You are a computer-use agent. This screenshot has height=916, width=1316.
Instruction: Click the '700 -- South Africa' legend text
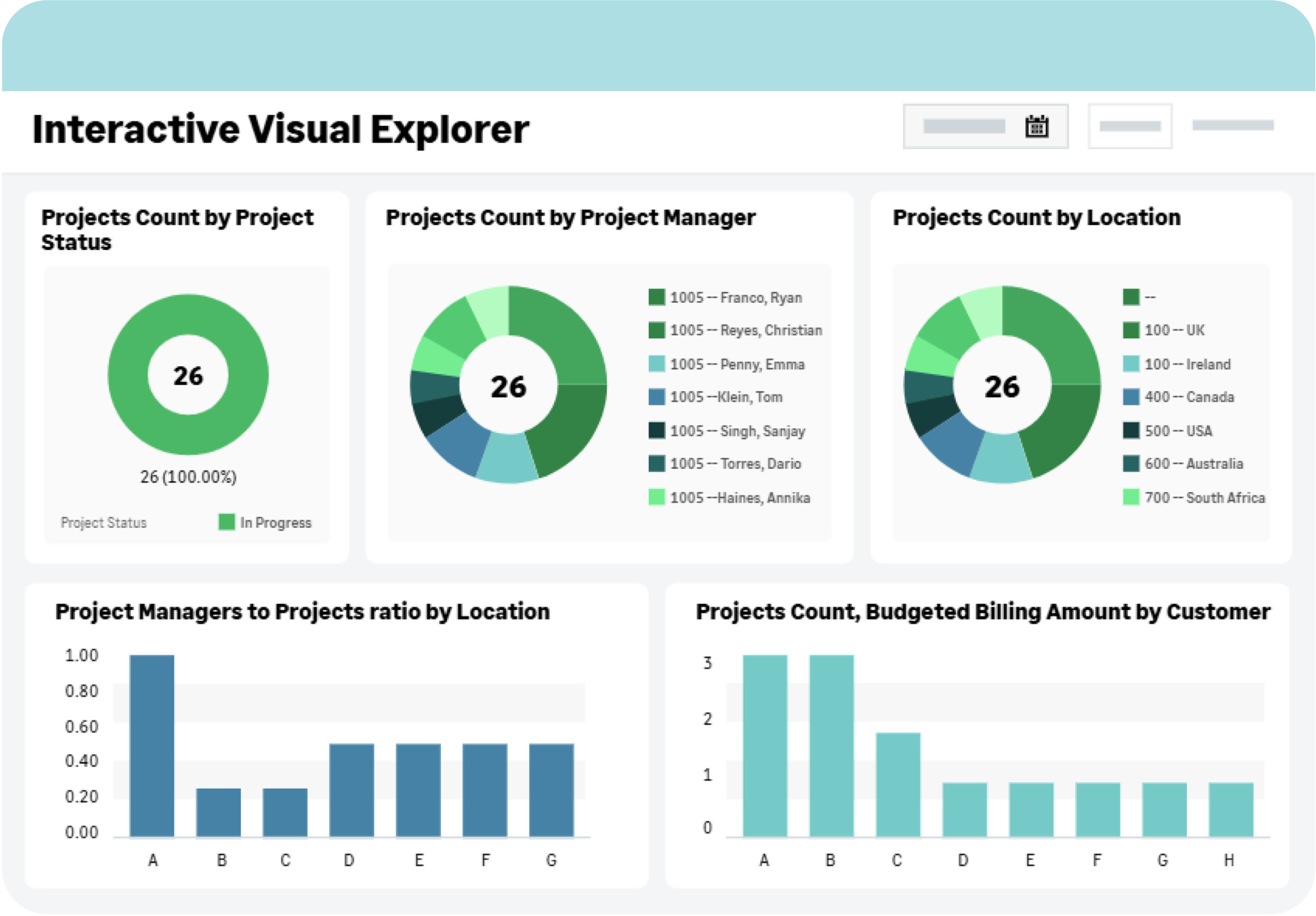(x=1205, y=497)
